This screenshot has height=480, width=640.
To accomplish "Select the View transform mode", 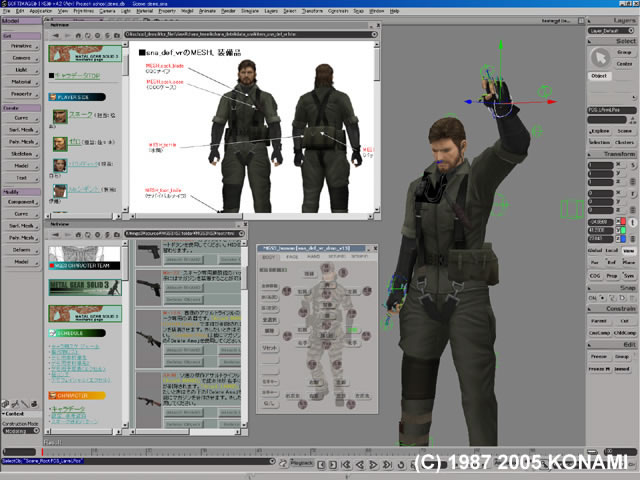I will click(629, 251).
